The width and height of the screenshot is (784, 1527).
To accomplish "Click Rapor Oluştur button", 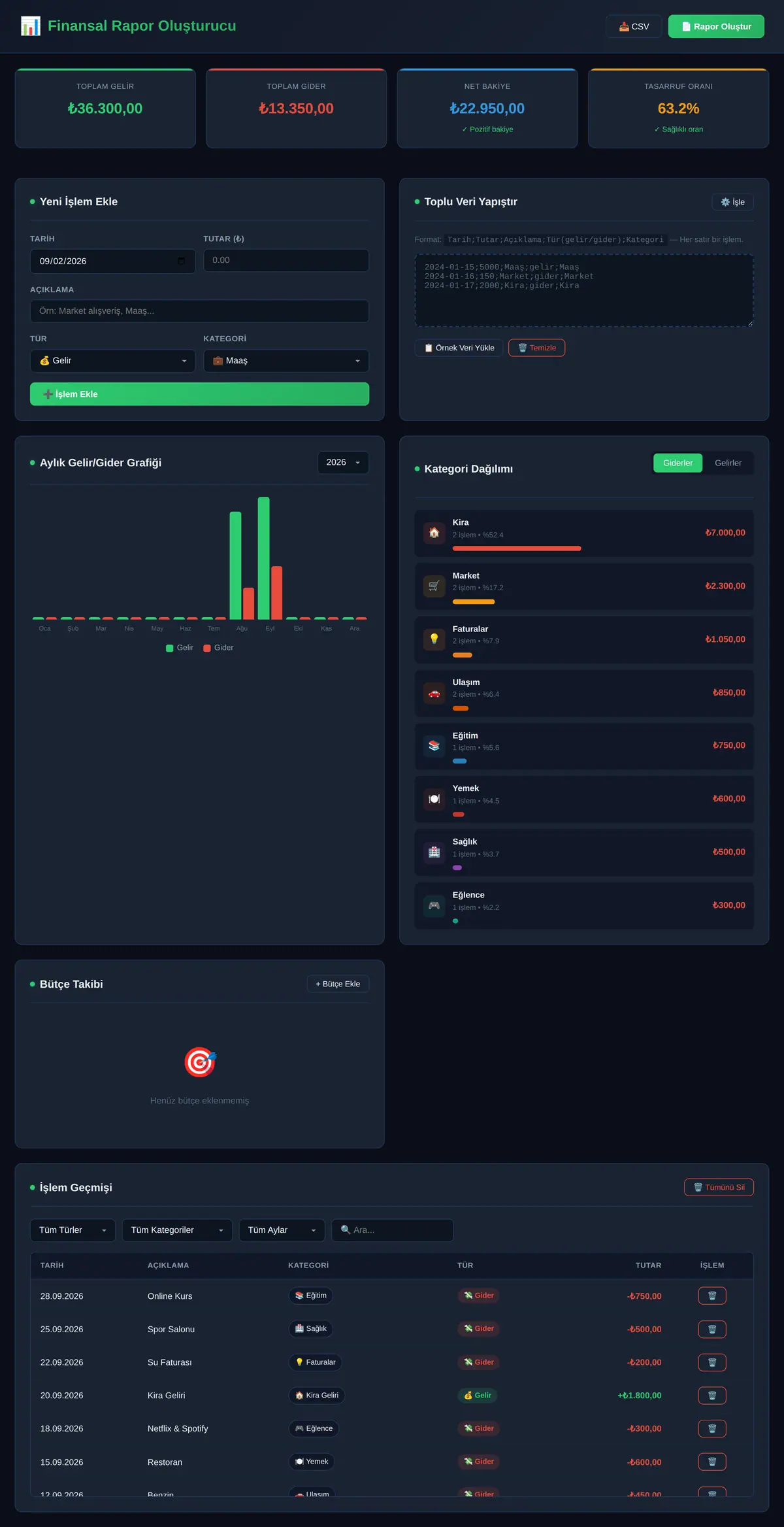I will [x=716, y=26].
